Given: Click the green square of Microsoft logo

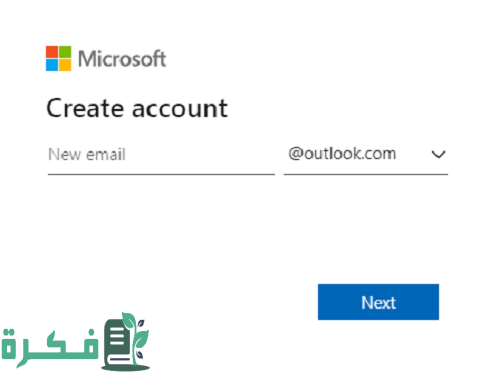Looking at the screenshot, I should [x=65, y=52].
